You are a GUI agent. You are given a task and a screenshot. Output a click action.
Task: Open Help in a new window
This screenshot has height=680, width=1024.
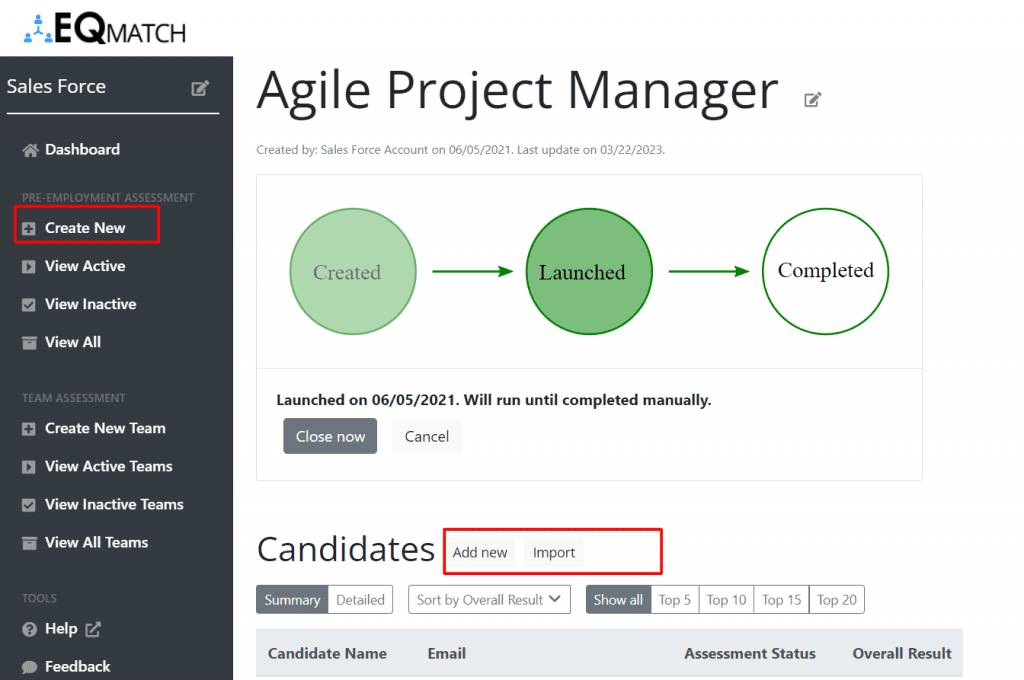point(60,629)
